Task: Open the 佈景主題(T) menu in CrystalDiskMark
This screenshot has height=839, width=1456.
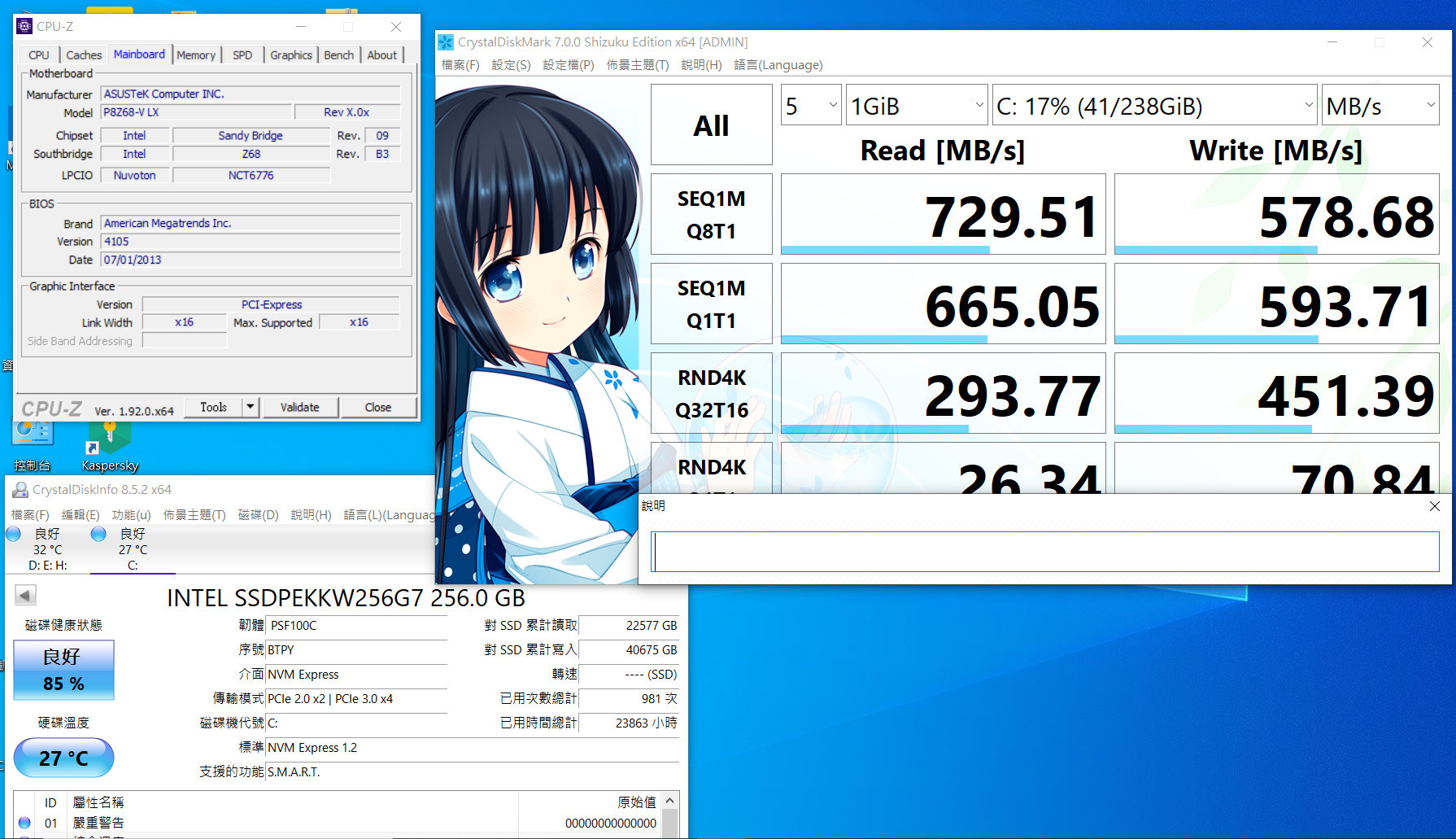Action: pyautogui.click(x=637, y=65)
